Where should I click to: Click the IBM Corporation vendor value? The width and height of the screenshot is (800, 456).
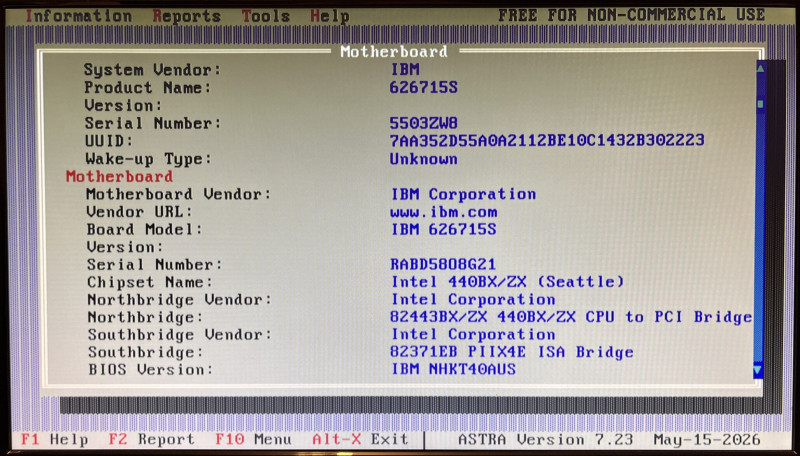click(x=463, y=194)
